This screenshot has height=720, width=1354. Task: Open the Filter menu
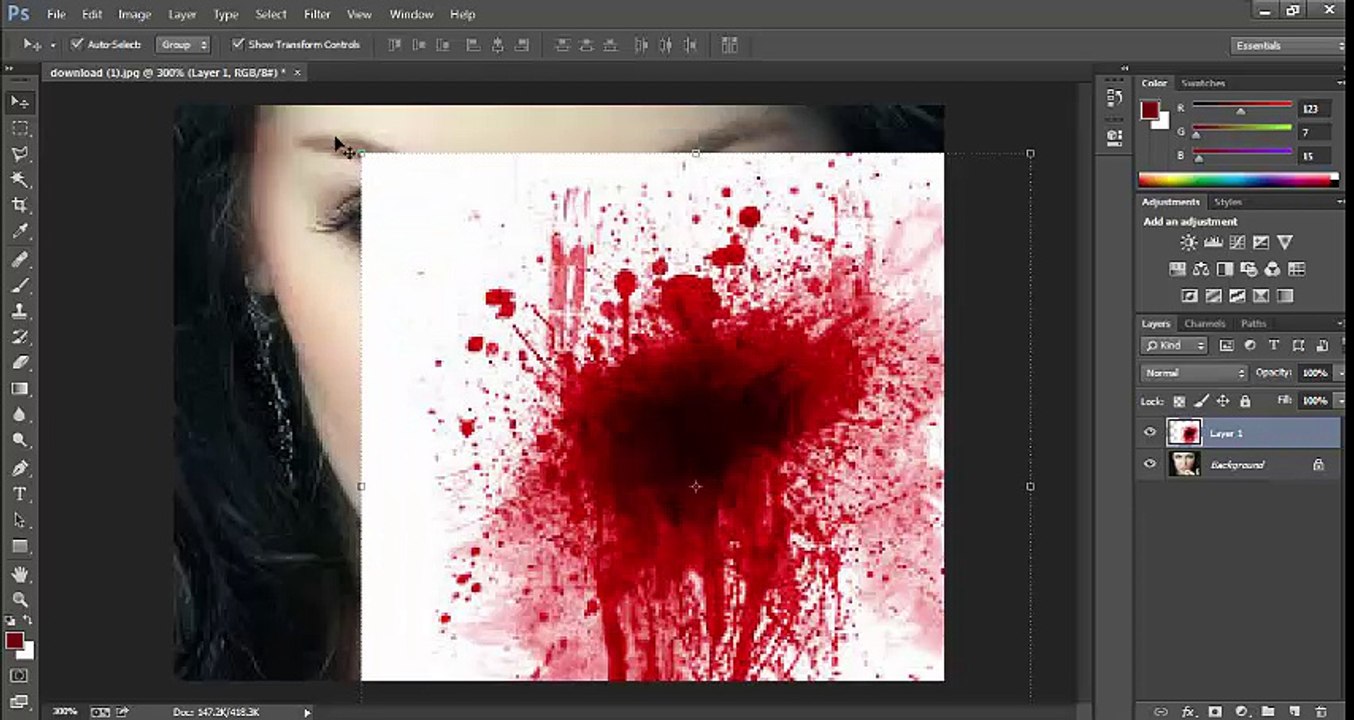[x=317, y=14]
